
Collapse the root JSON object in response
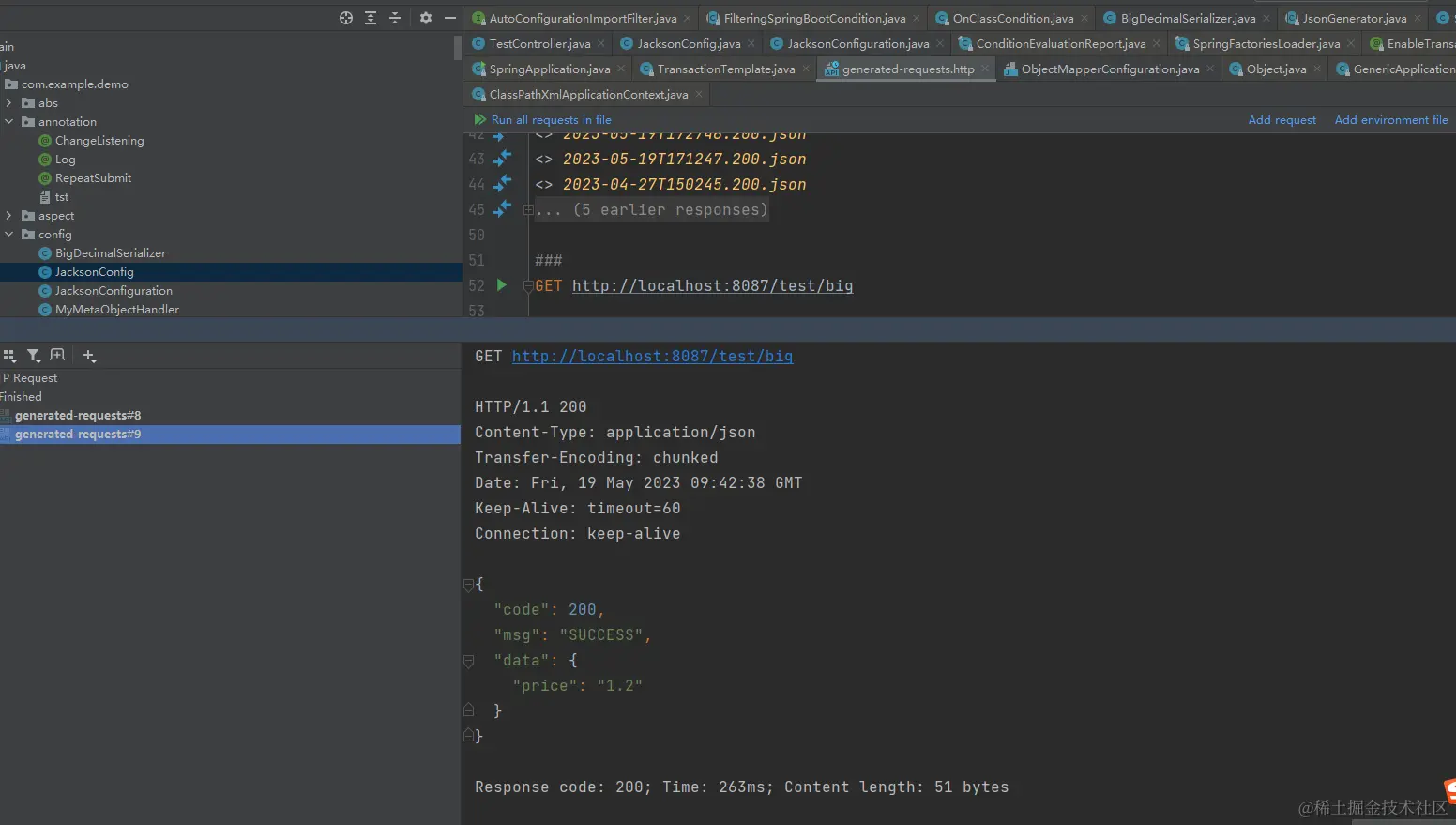click(x=469, y=586)
